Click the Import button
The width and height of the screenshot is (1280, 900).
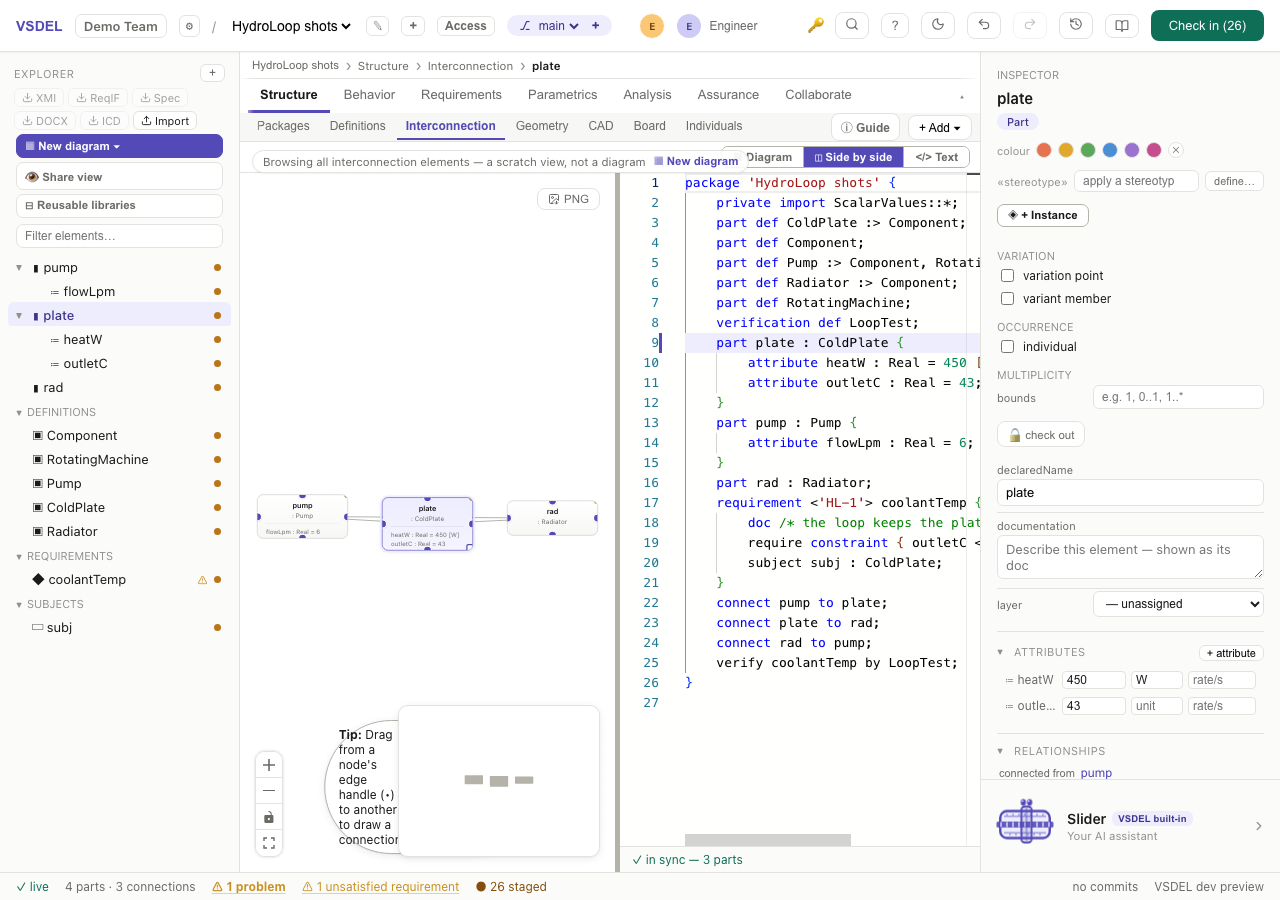[x=165, y=121]
